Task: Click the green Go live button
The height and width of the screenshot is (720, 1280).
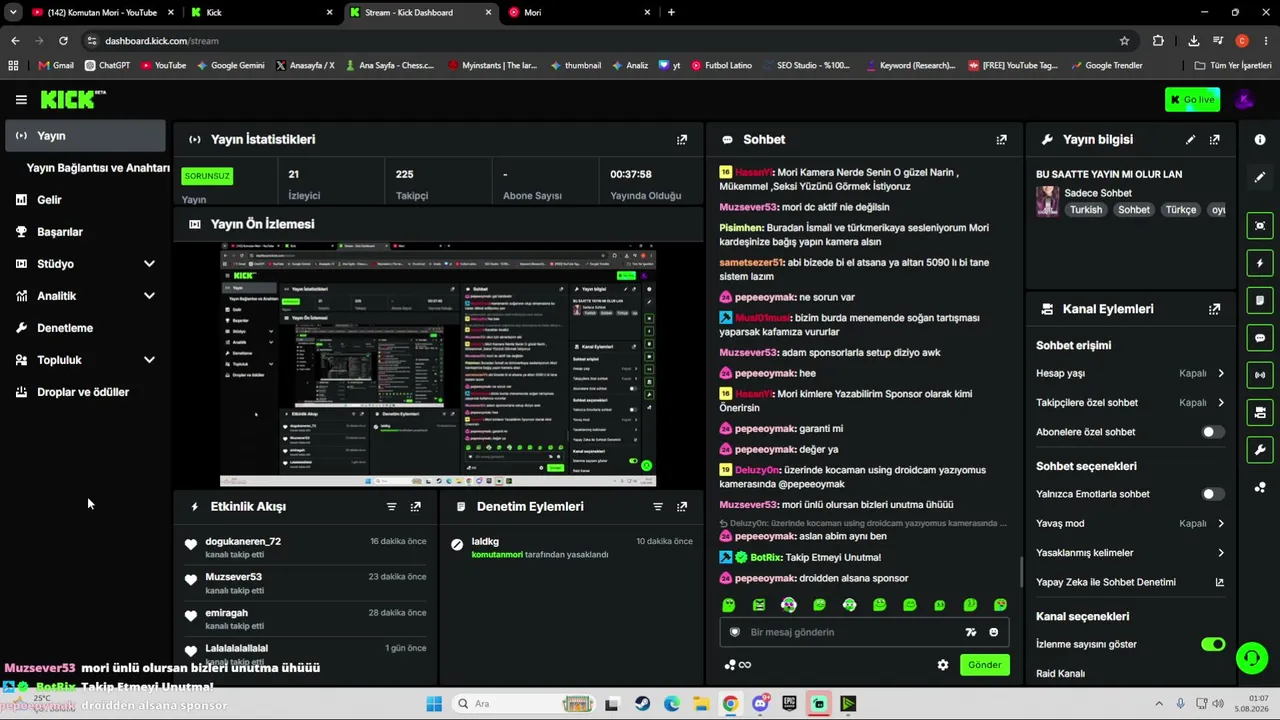Action: point(1192,99)
